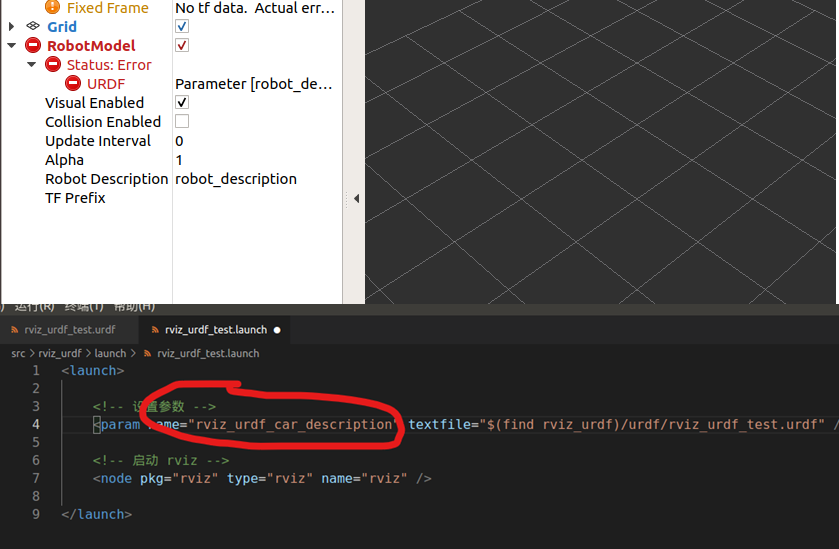Click line number 4 in the editor

36,424
